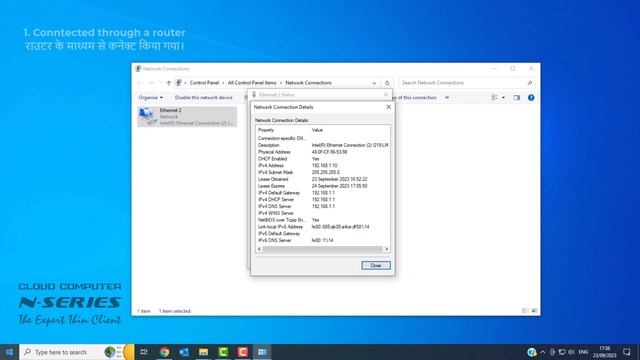Open File Explorer from the taskbar
Viewport: 640px width, 360px height.
point(203,352)
